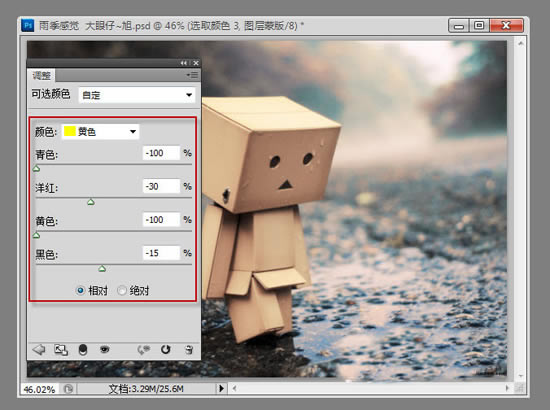This screenshot has width=550, height=410.
Task: Select the 相对 (Relative) radio button
Action: (x=80, y=290)
